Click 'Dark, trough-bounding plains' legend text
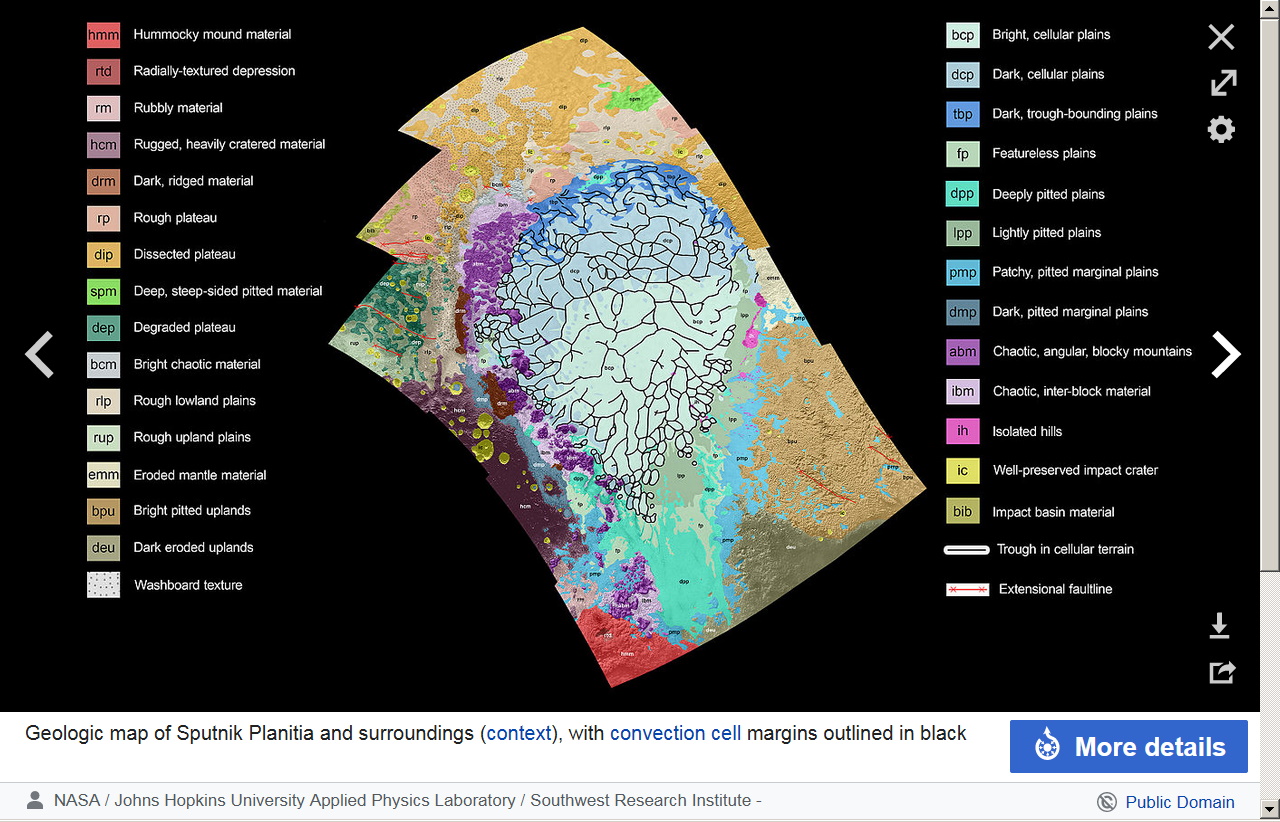Screen dimensions: 1280x822 tap(1075, 114)
